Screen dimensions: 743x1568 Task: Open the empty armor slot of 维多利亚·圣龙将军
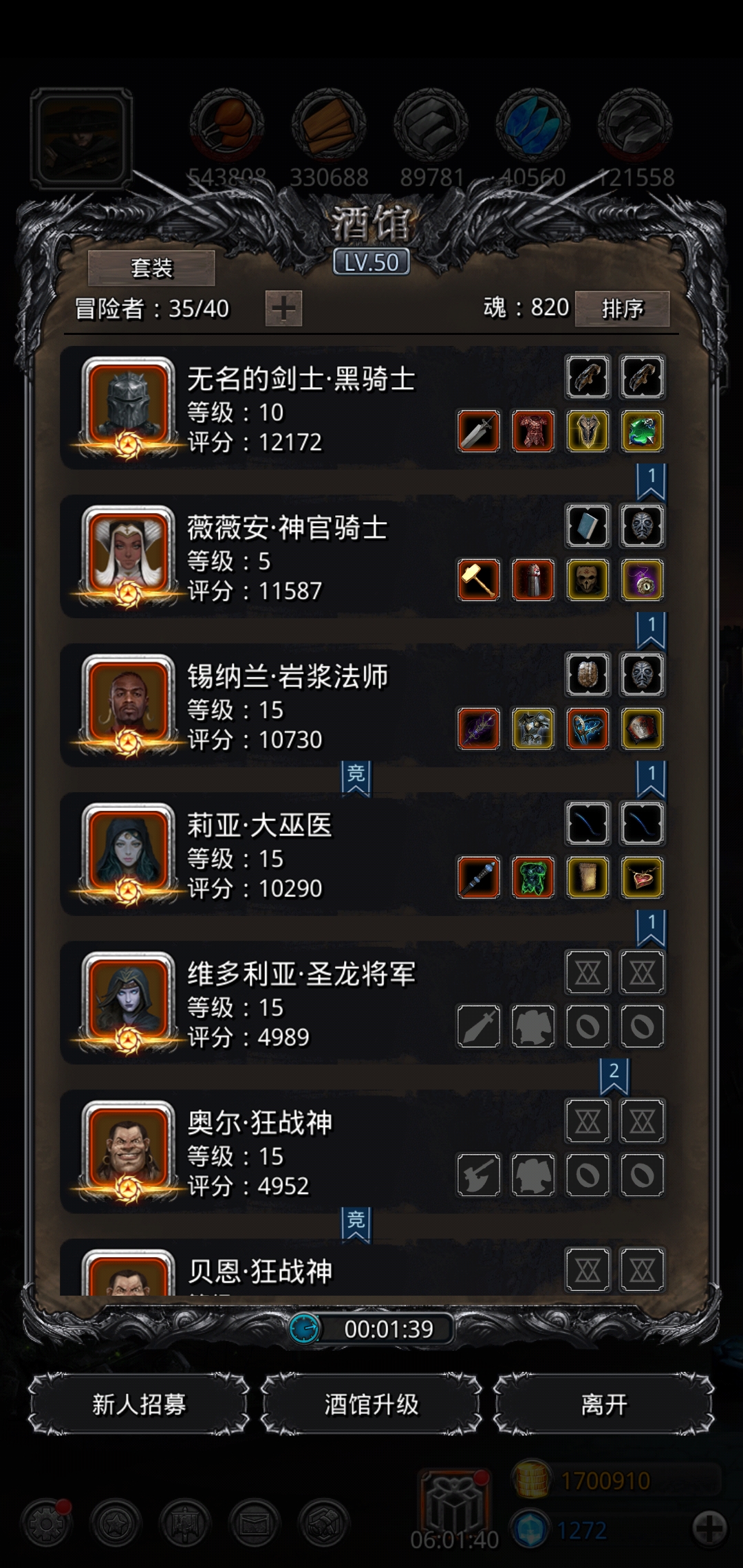pyautogui.click(x=533, y=1026)
